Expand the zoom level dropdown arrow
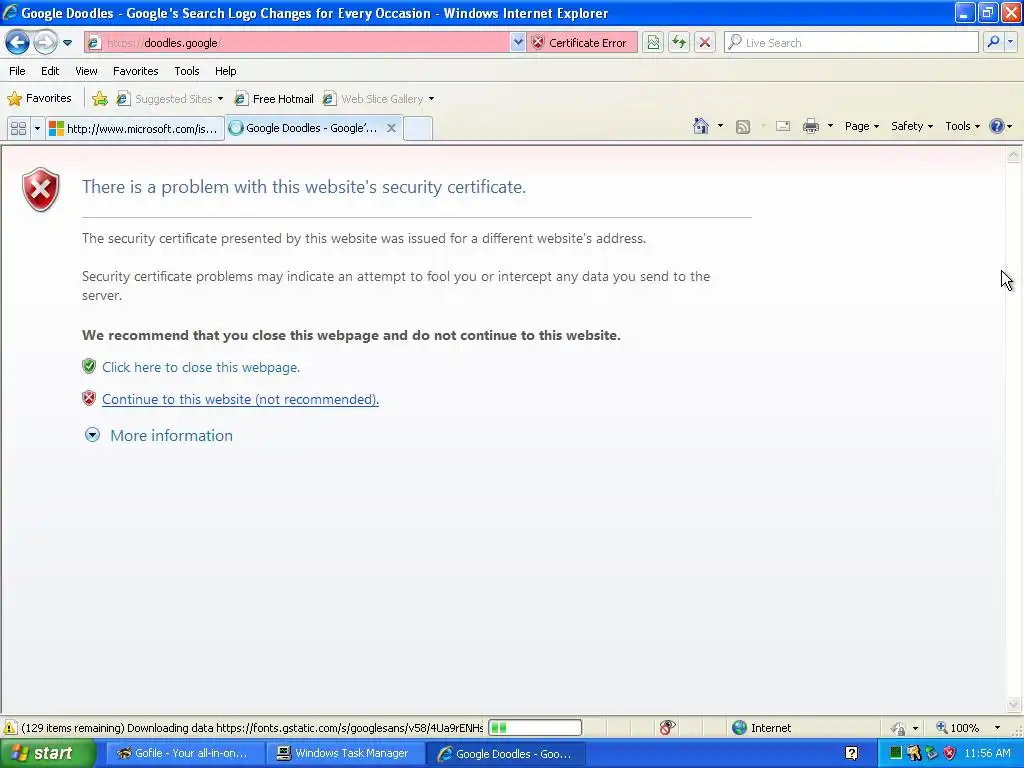The image size is (1024, 768). point(997,728)
